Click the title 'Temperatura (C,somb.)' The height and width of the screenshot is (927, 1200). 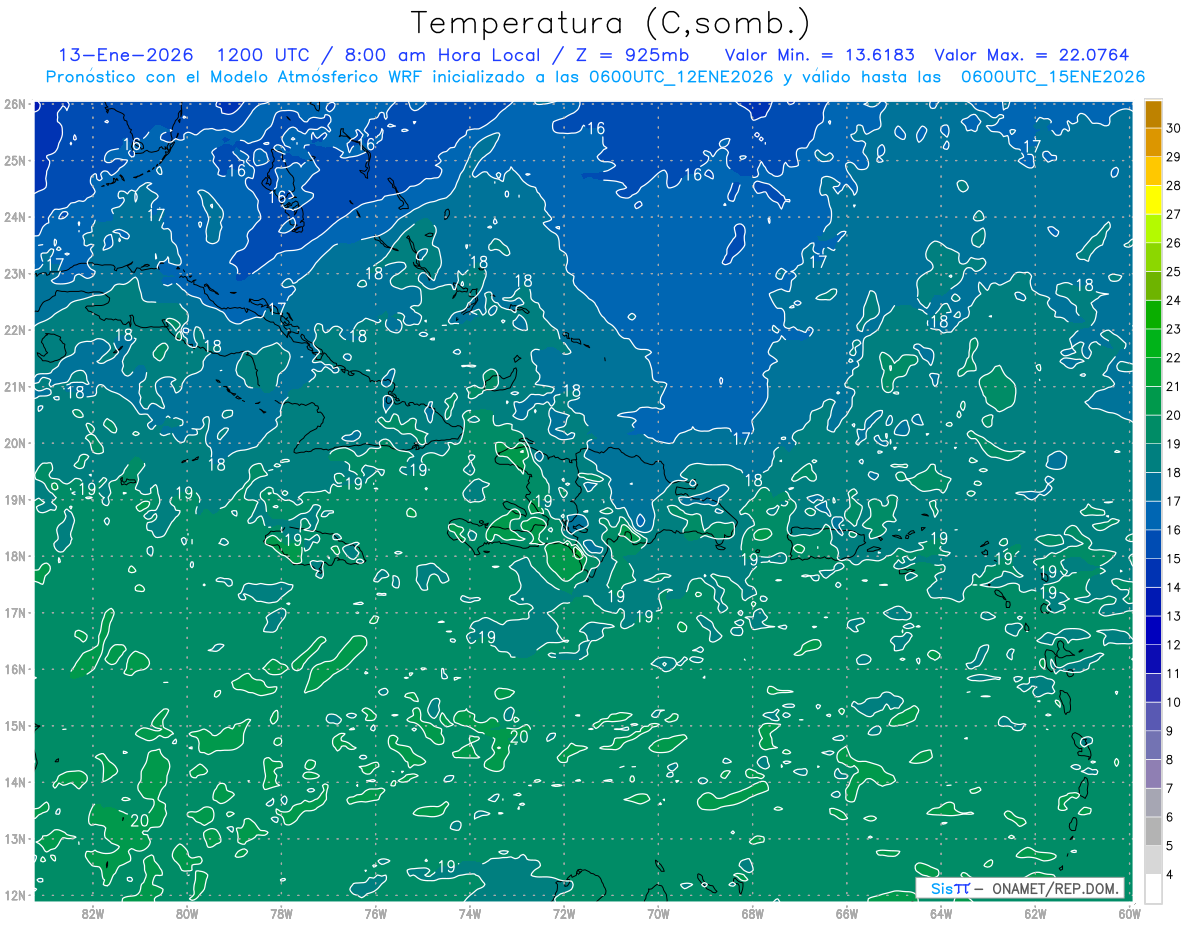[x=611, y=23]
